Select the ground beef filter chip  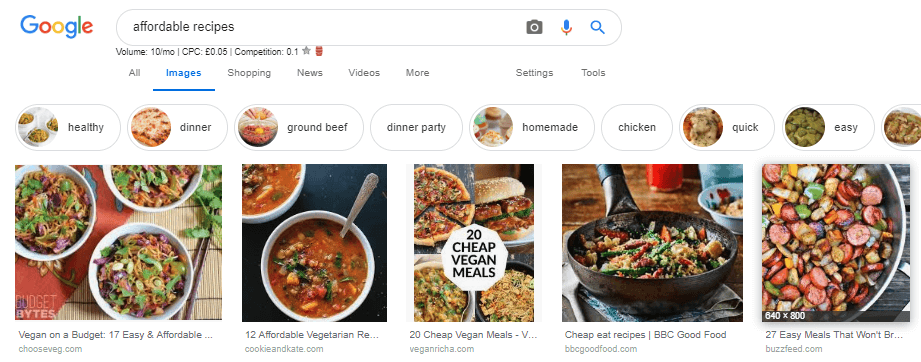coord(299,128)
